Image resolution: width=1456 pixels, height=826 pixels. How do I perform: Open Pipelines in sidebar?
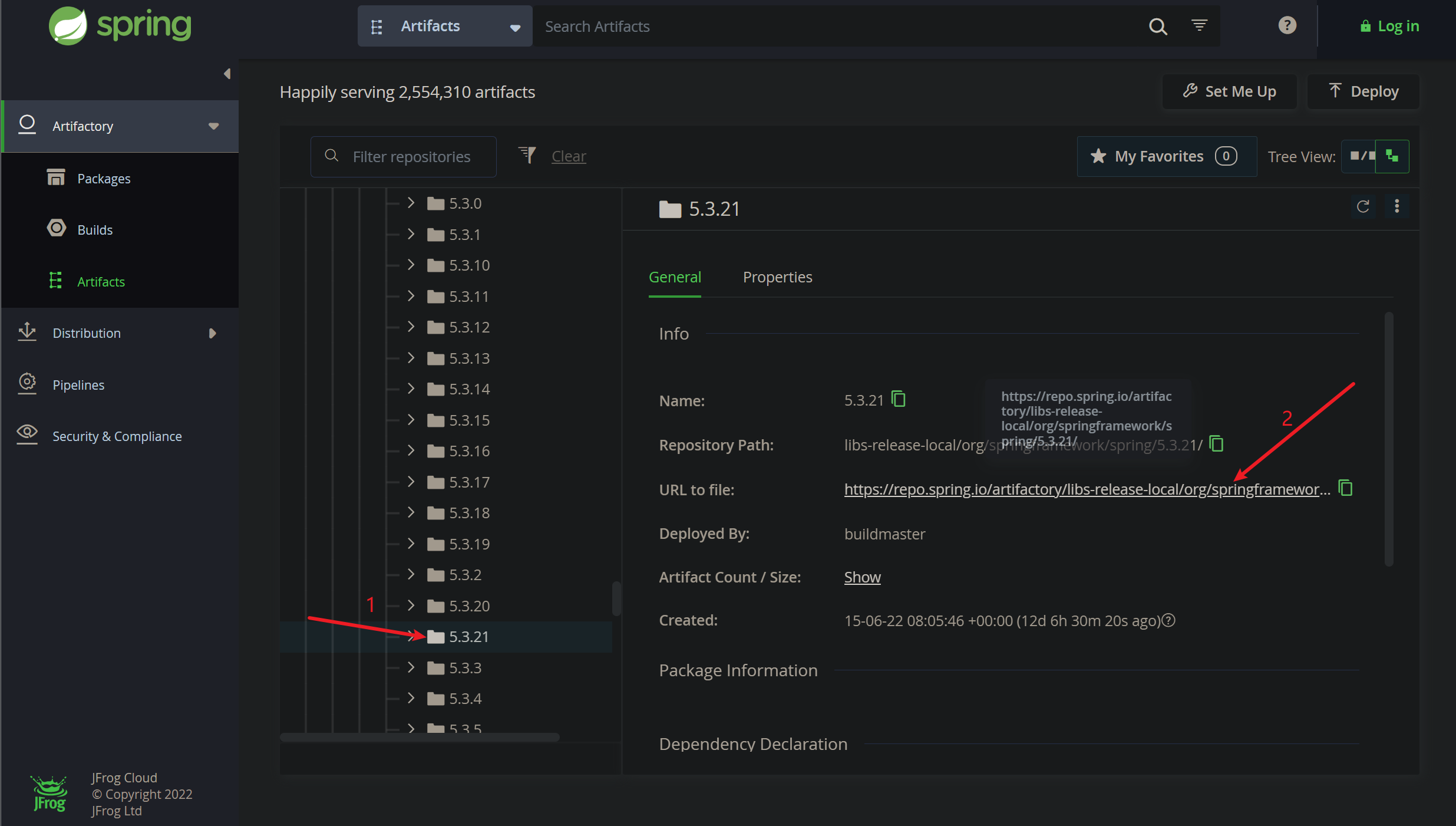[x=78, y=385]
